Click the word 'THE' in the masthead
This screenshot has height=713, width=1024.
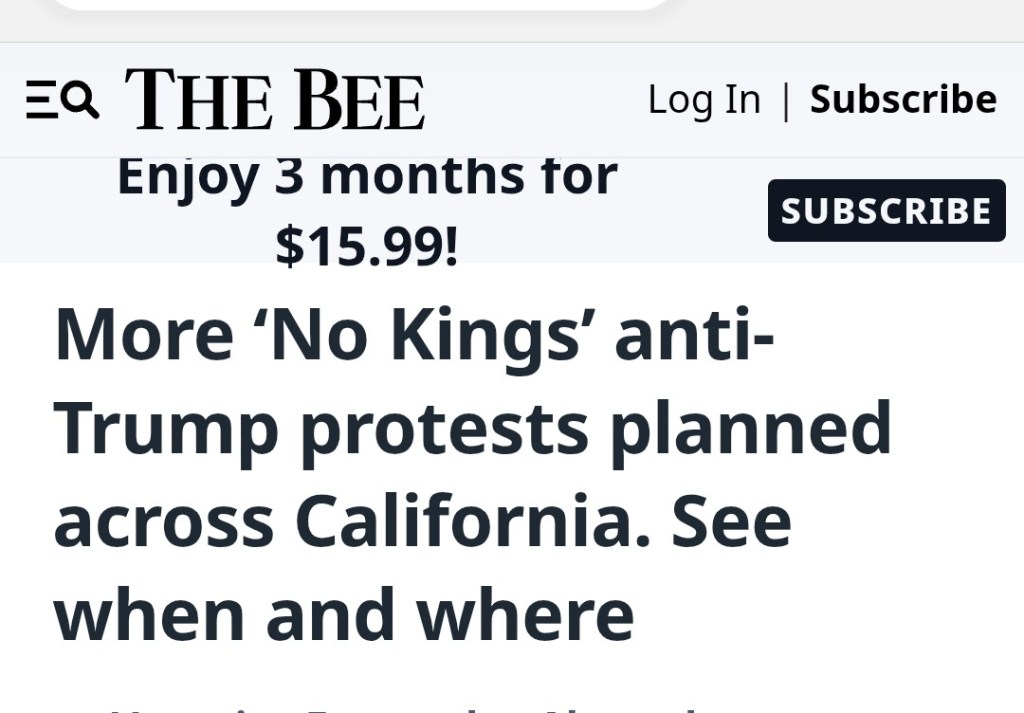coord(198,100)
